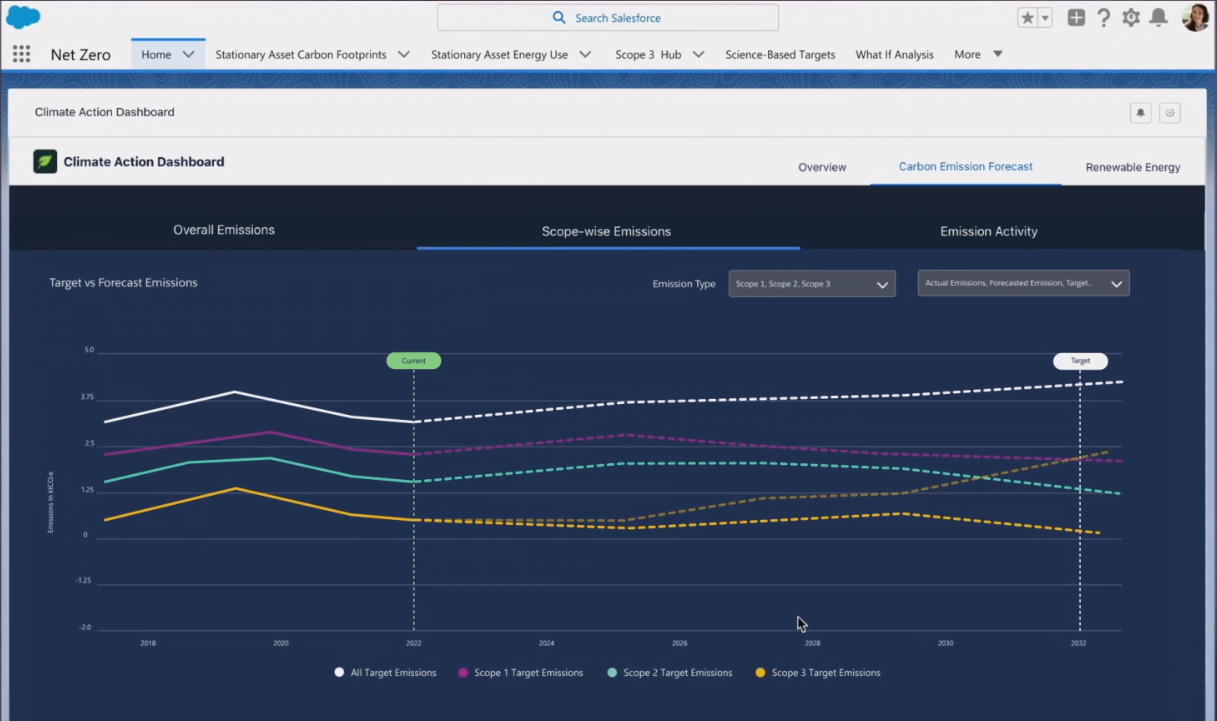
Task: Open the What If Analysis tab
Action: tap(894, 55)
